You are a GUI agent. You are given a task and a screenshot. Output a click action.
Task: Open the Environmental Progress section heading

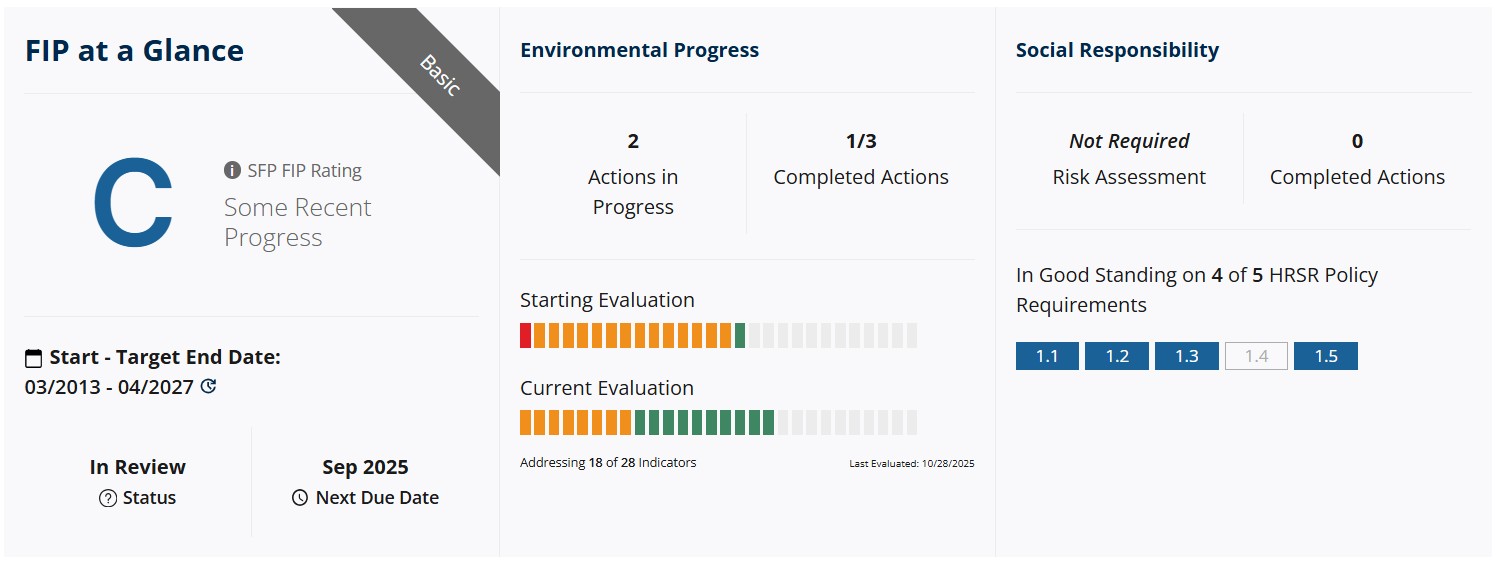pos(639,50)
